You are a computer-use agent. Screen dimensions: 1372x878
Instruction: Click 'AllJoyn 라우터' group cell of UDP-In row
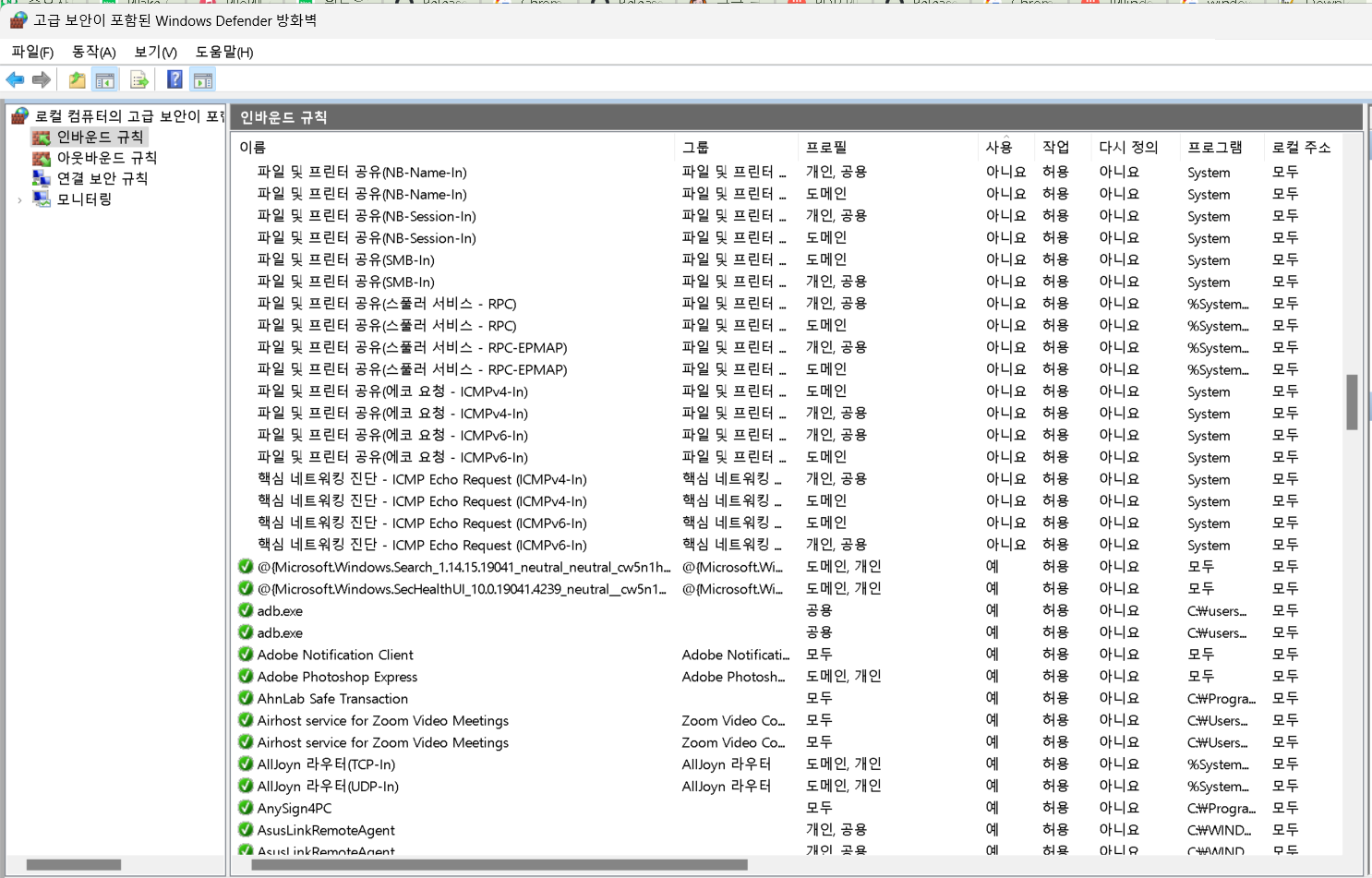pyautogui.click(x=726, y=787)
